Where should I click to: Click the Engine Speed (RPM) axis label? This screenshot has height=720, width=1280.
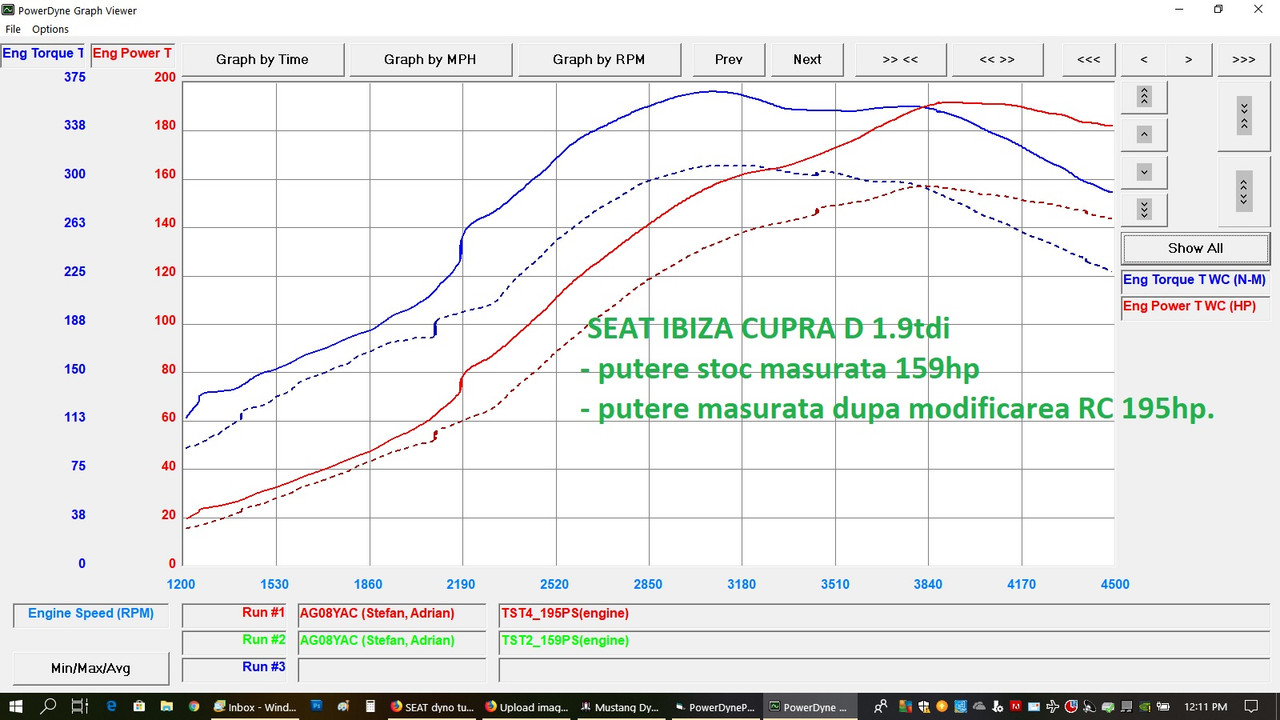click(x=91, y=614)
